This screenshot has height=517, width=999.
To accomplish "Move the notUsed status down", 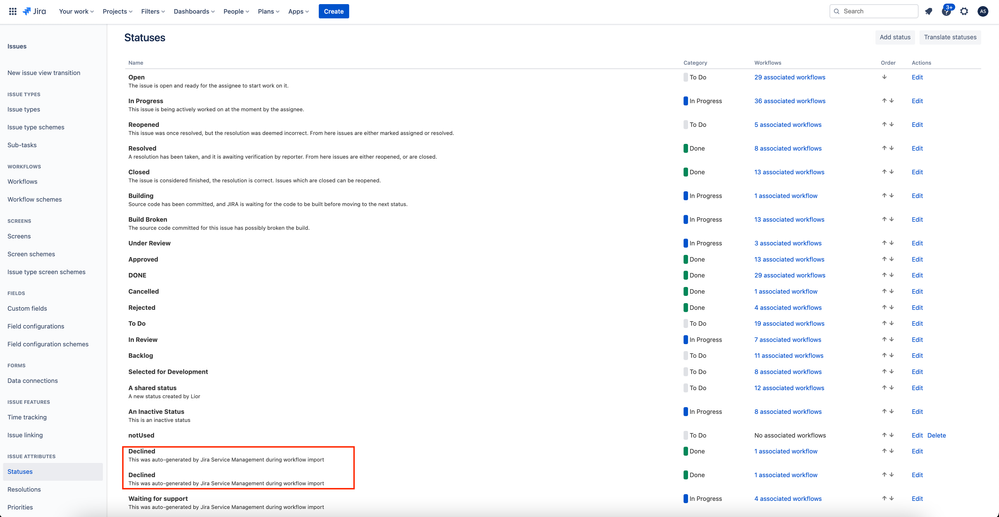I will pos(891,435).
